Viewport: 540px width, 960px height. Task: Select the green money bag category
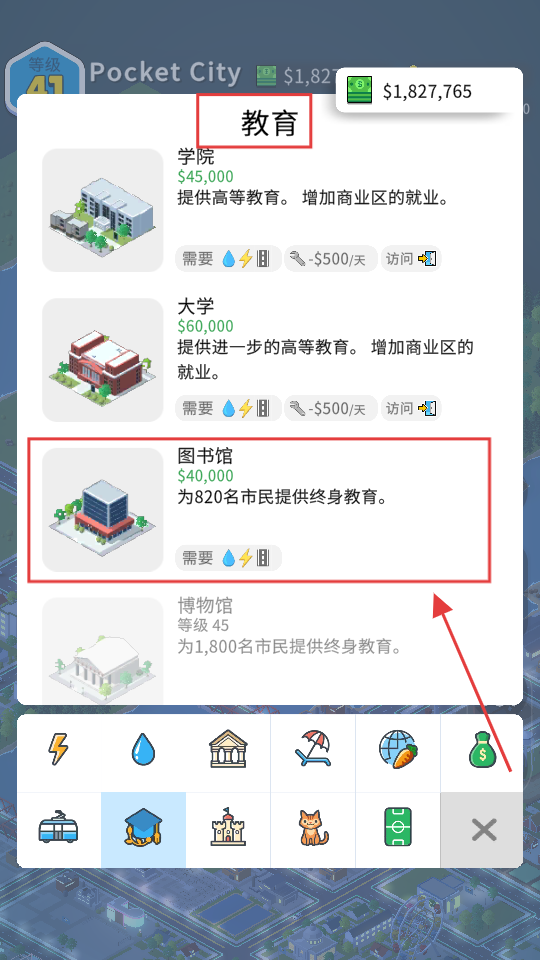(x=482, y=749)
